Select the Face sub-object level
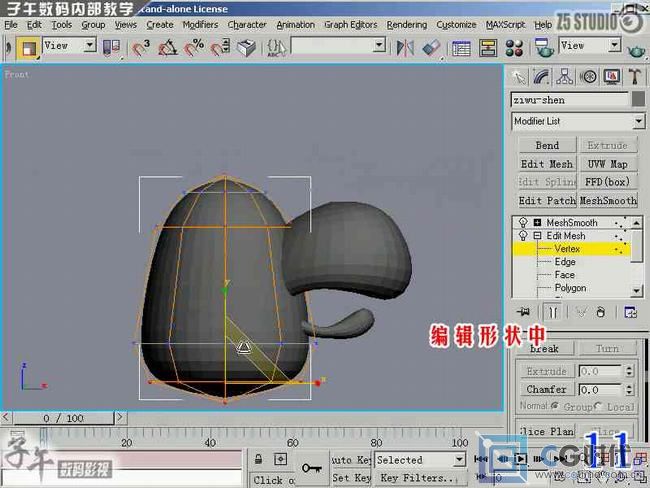 565,275
